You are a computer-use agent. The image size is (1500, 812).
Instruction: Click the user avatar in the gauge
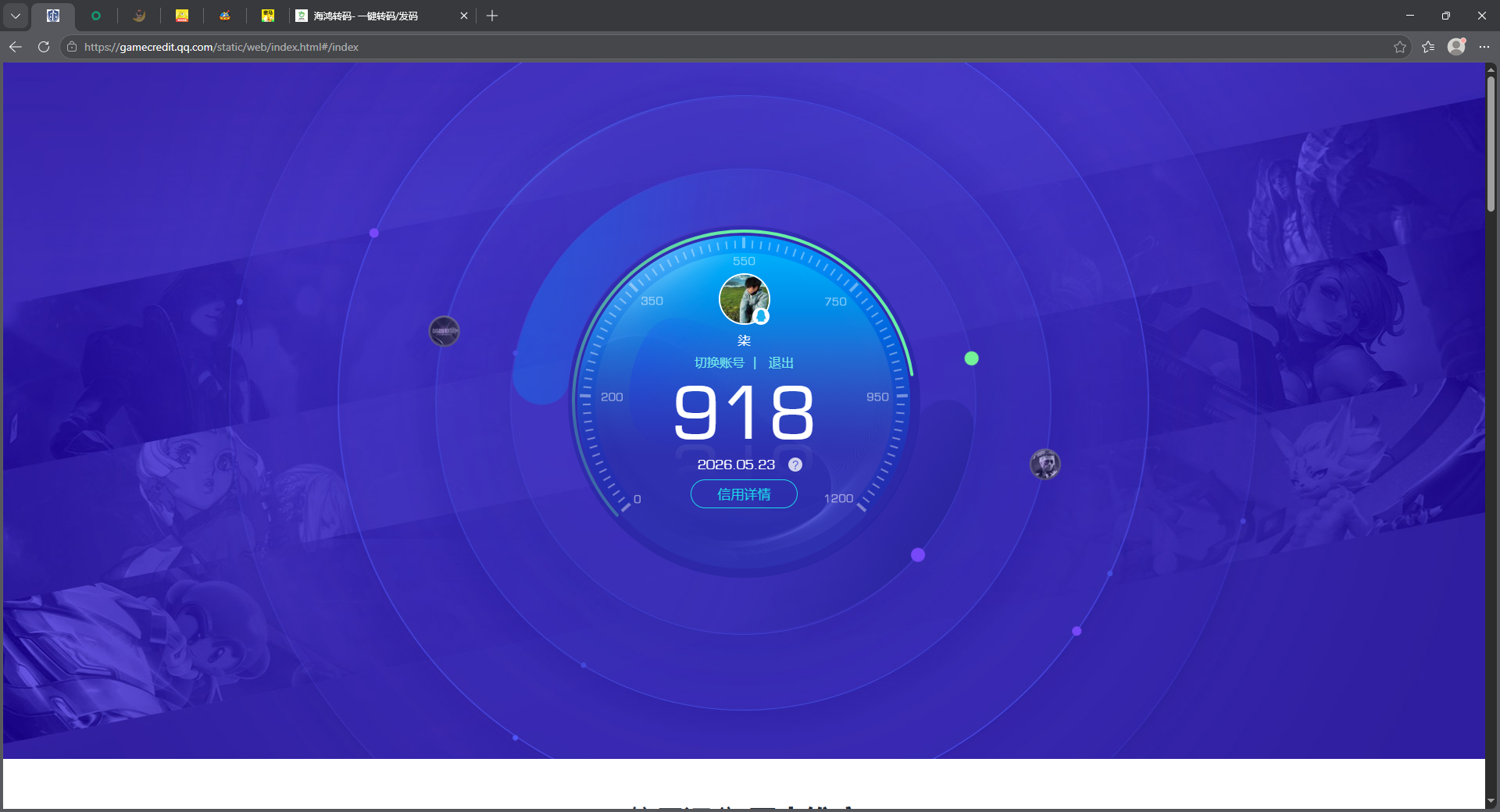click(x=745, y=299)
